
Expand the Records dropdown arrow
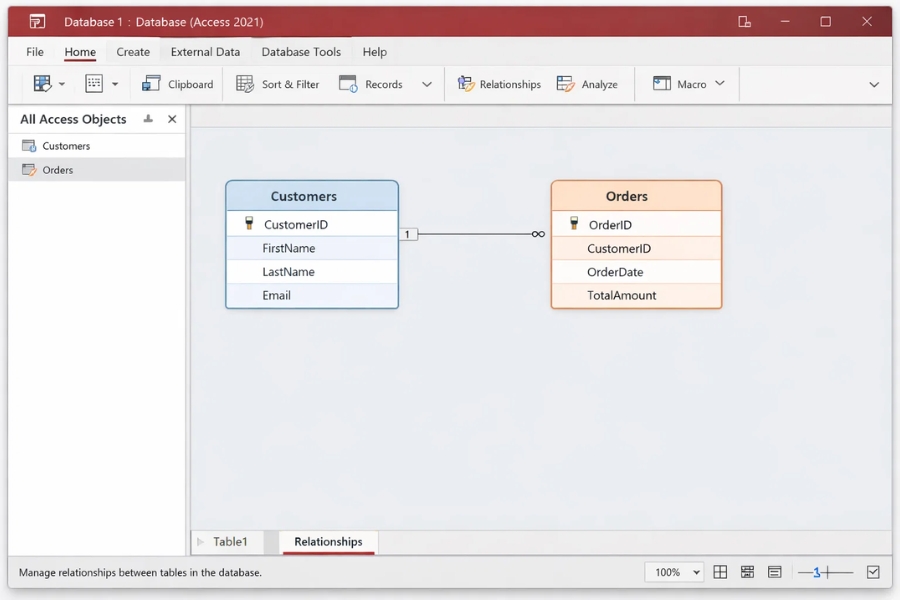(427, 84)
